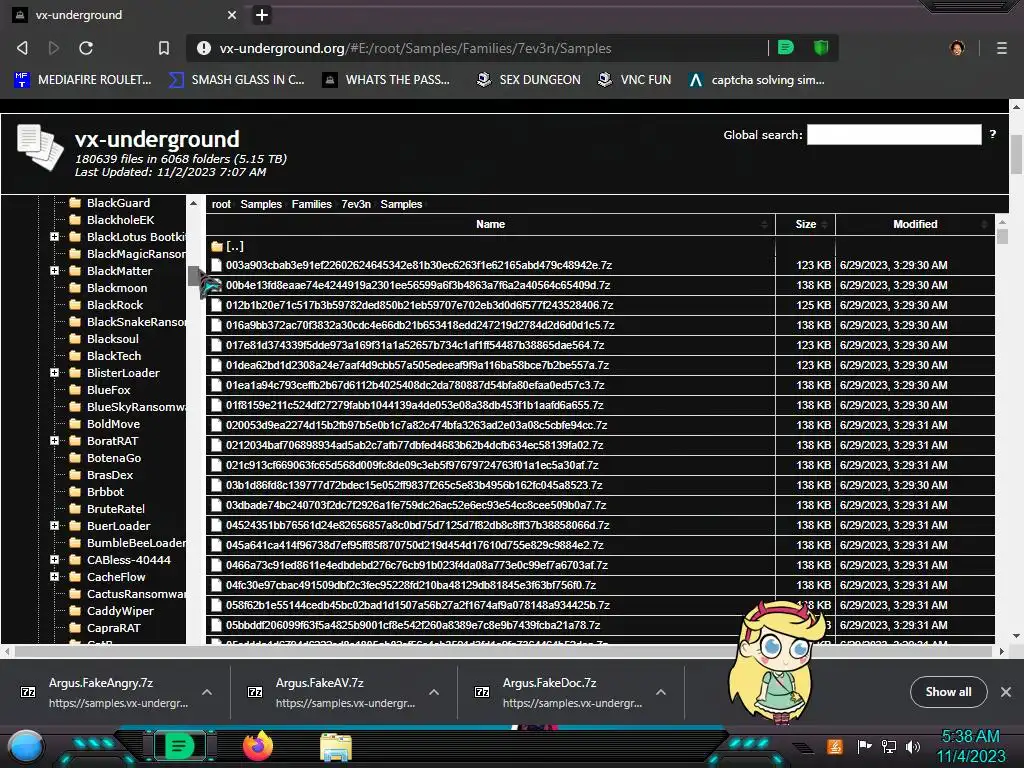The image size is (1024, 768).
Task: Expand the CABless-40444 tree node
Action: [x=55, y=560]
